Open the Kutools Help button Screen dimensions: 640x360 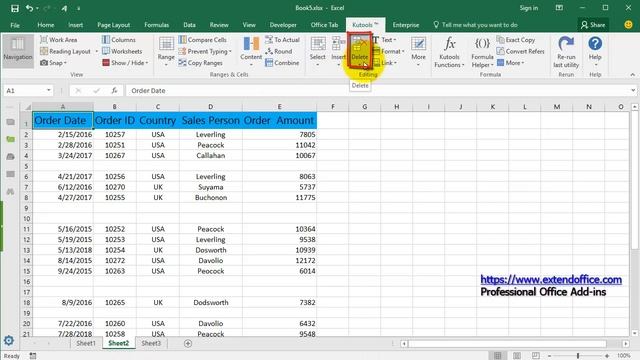pos(595,51)
